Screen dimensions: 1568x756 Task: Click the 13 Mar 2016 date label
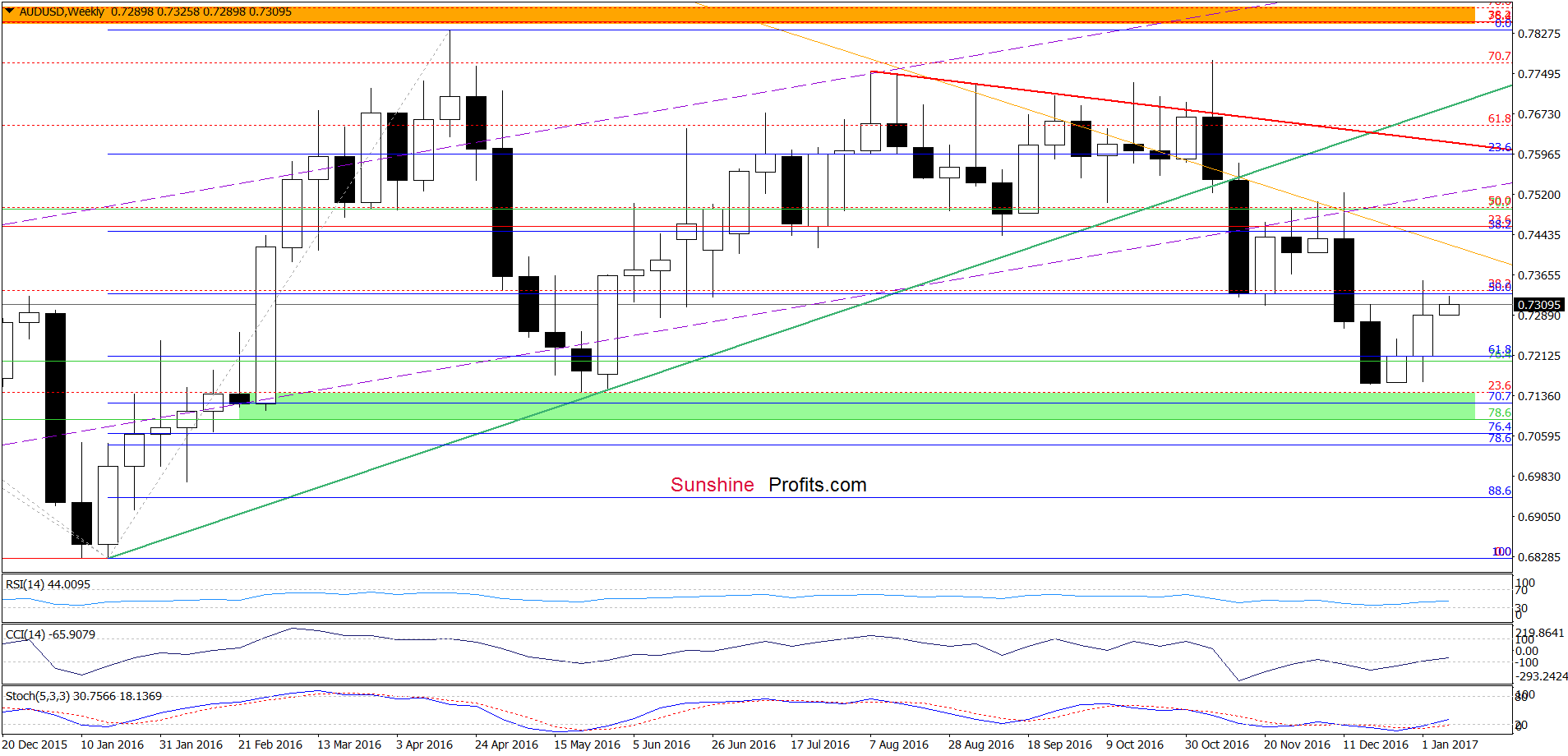349,744
